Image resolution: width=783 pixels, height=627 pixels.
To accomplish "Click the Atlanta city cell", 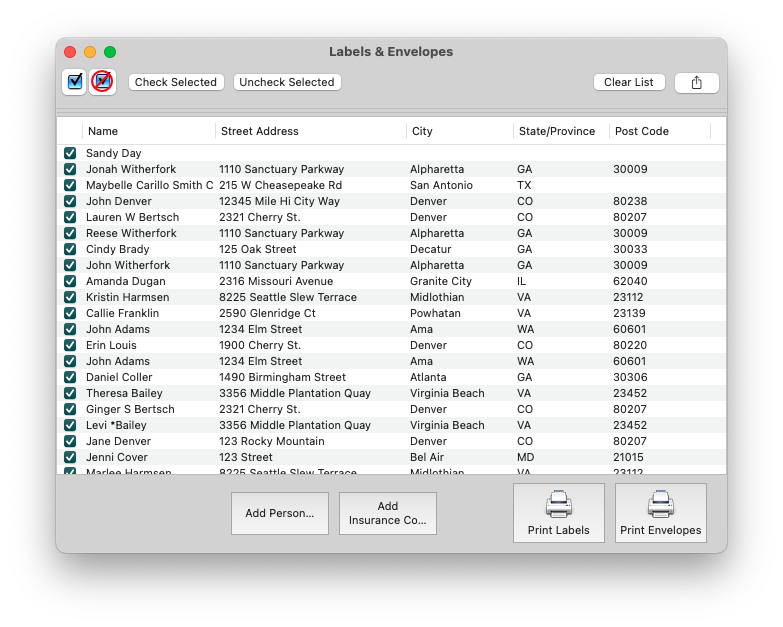I will [428, 377].
